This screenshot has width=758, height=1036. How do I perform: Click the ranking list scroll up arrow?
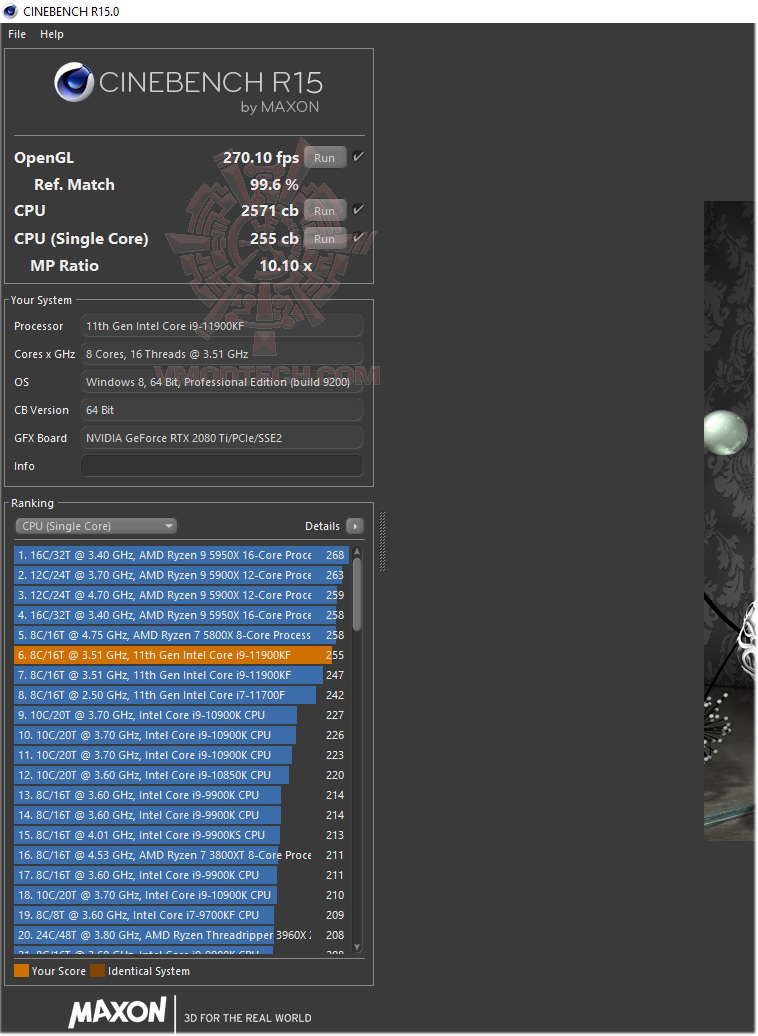coord(358,551)
